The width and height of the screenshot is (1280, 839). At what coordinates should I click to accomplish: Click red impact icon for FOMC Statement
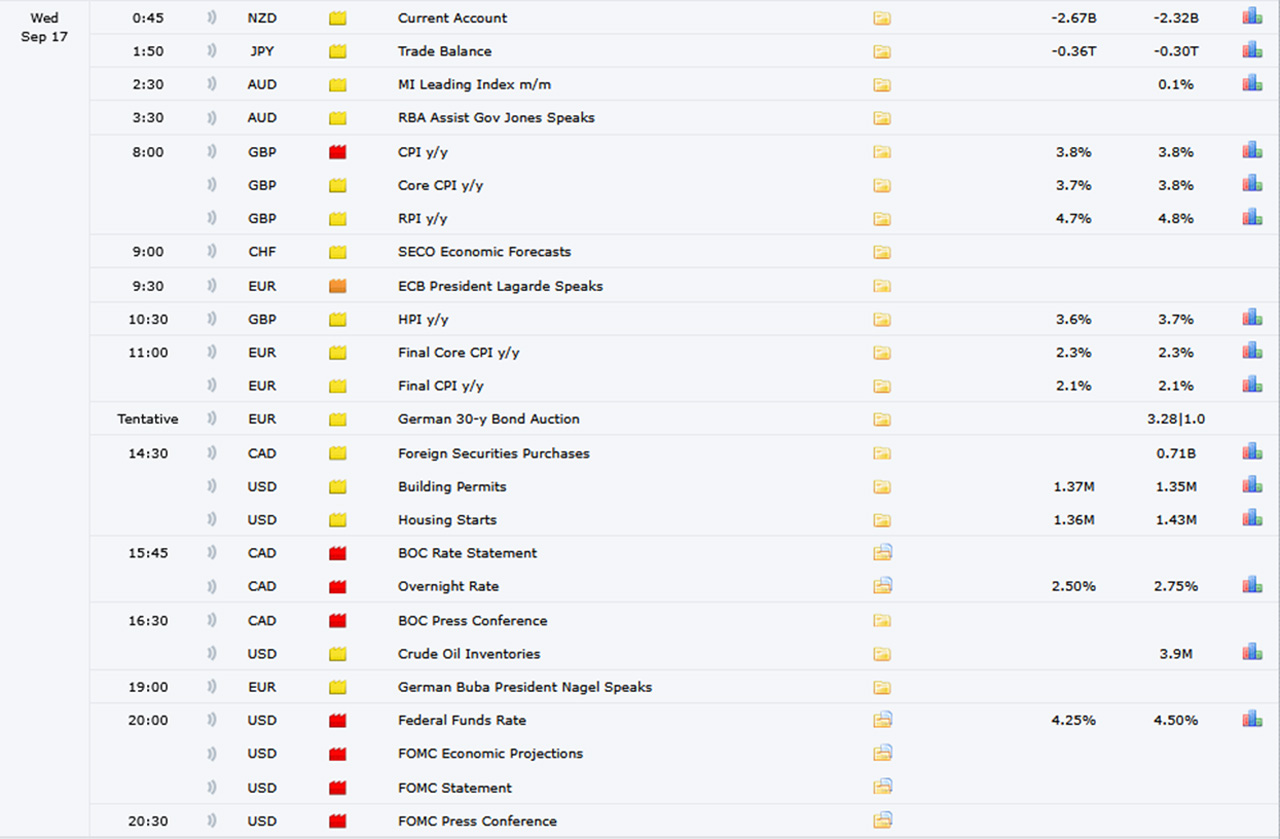[x=338, y=788]
